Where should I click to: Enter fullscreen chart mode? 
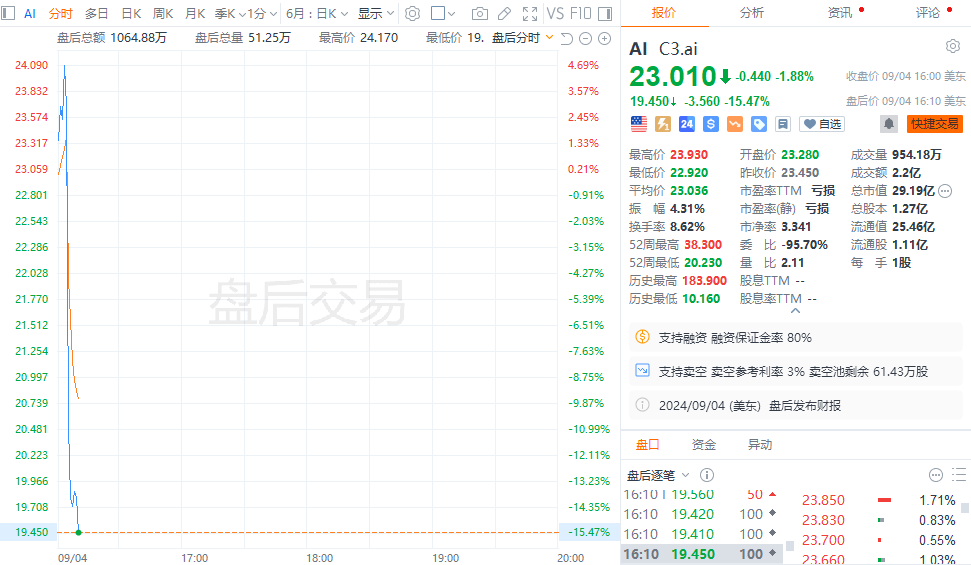[x=528, y=13]
